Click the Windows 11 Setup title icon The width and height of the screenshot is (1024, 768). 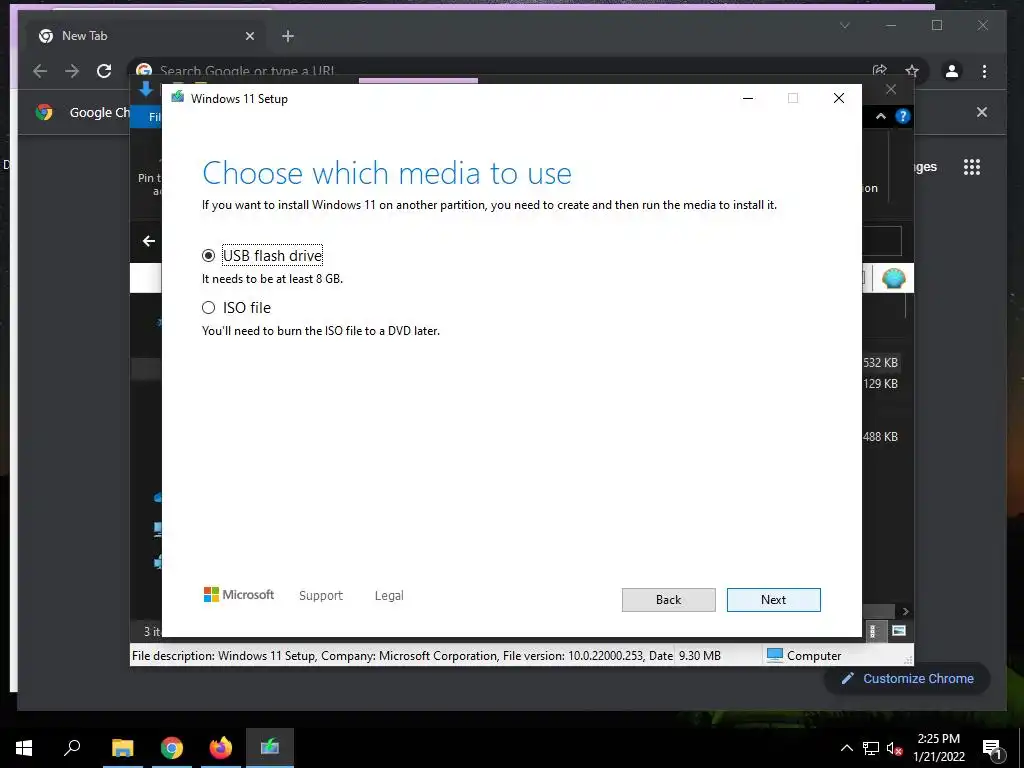coord(178,98)
